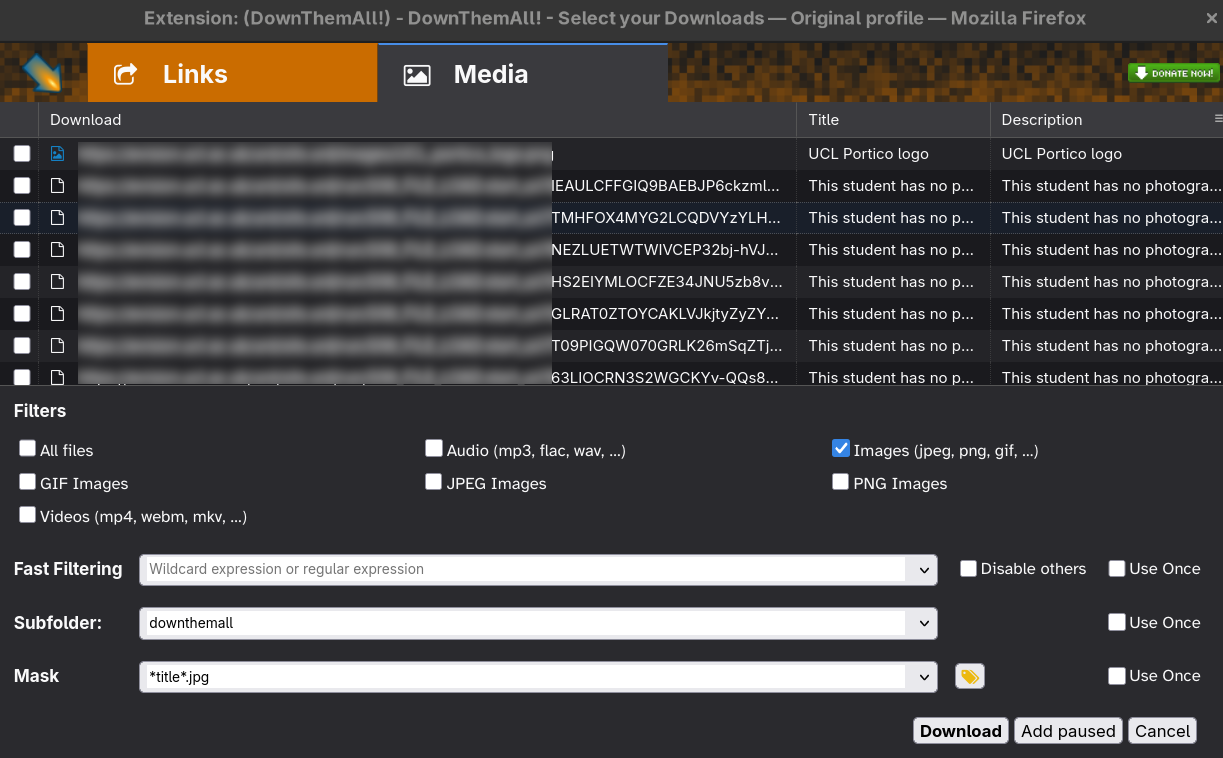Open the Mask dropdown

pyautogui.click(x=922, y=676)
